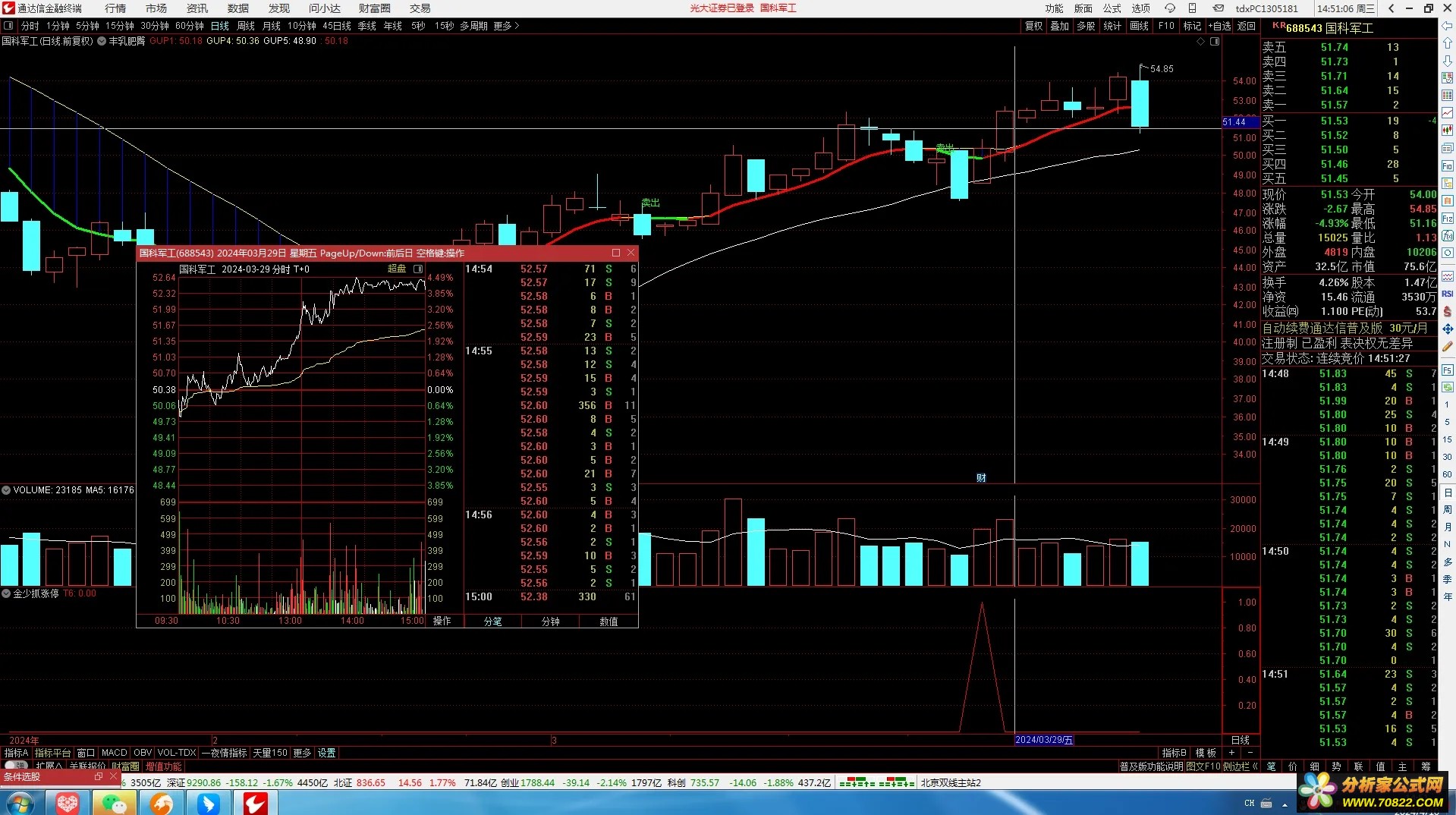Open the 行情 menu
1456x815 pixels.
click(x=115, y=8)
